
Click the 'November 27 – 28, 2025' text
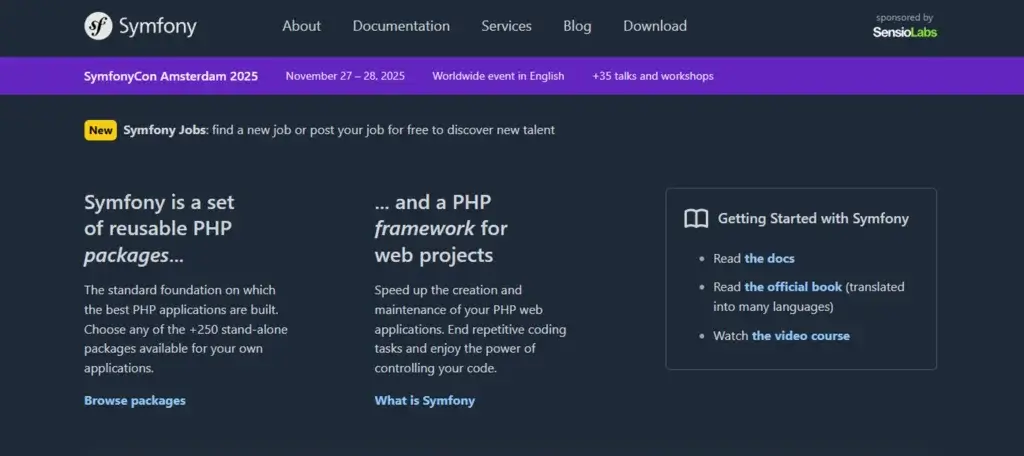point(345,76)
